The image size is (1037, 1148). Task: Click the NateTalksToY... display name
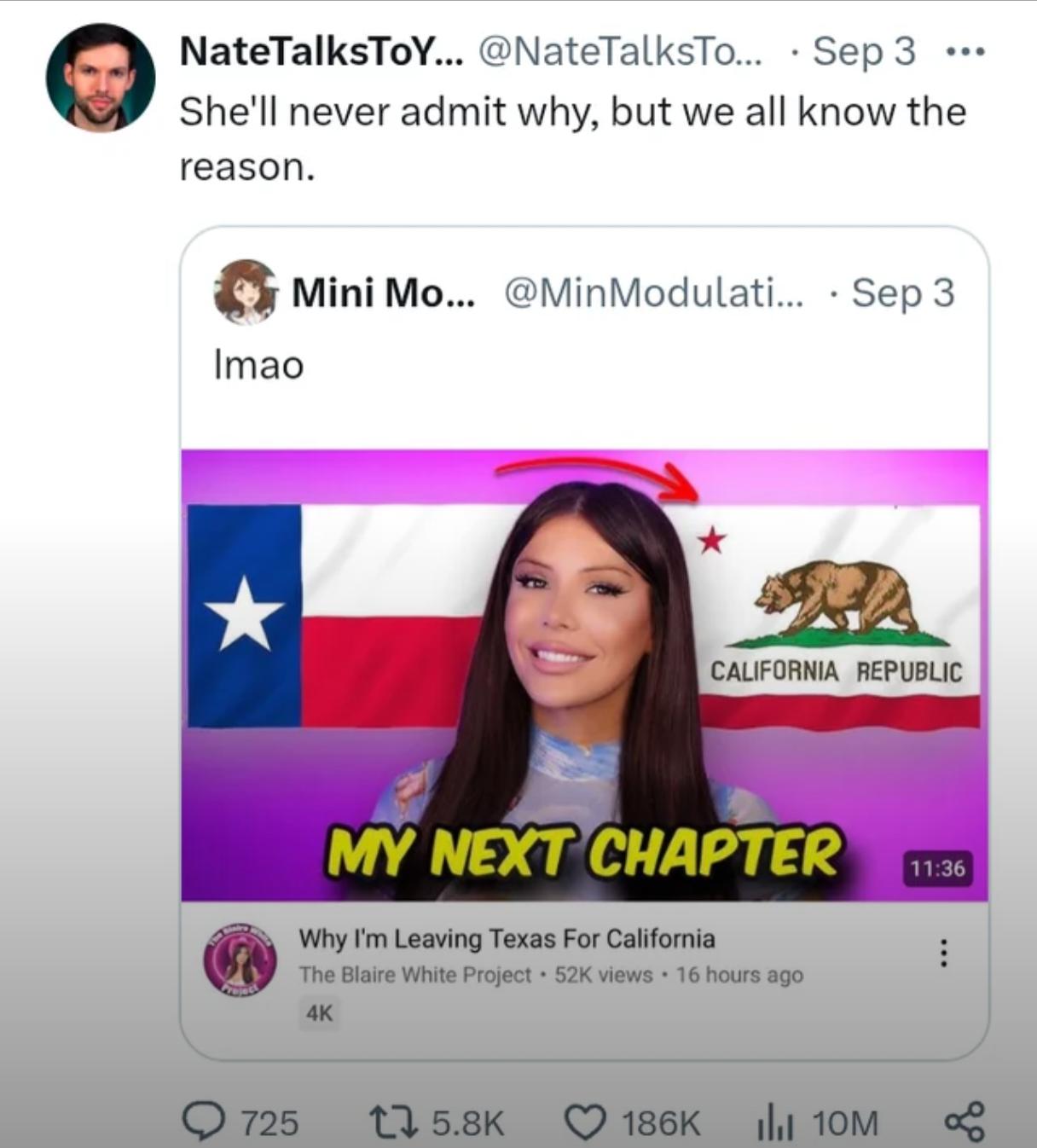pos(321,52)
